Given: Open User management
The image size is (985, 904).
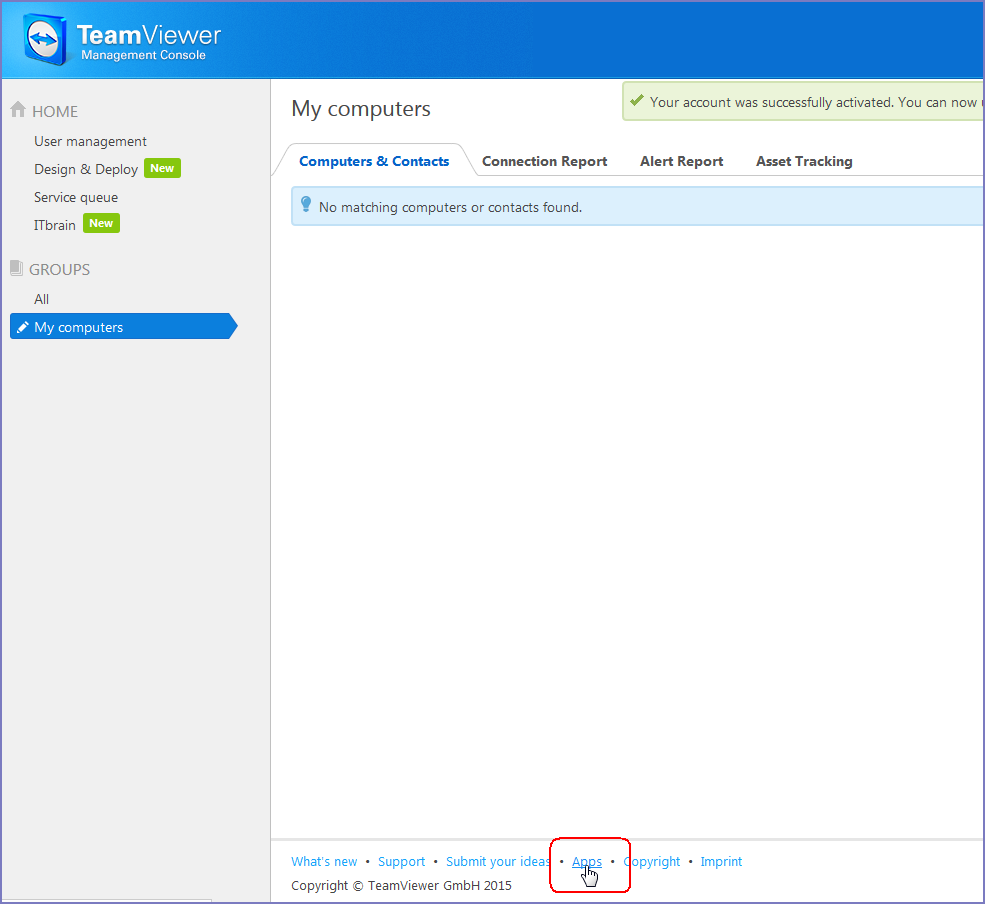Looking at the screenshot, I should [90, 141].
